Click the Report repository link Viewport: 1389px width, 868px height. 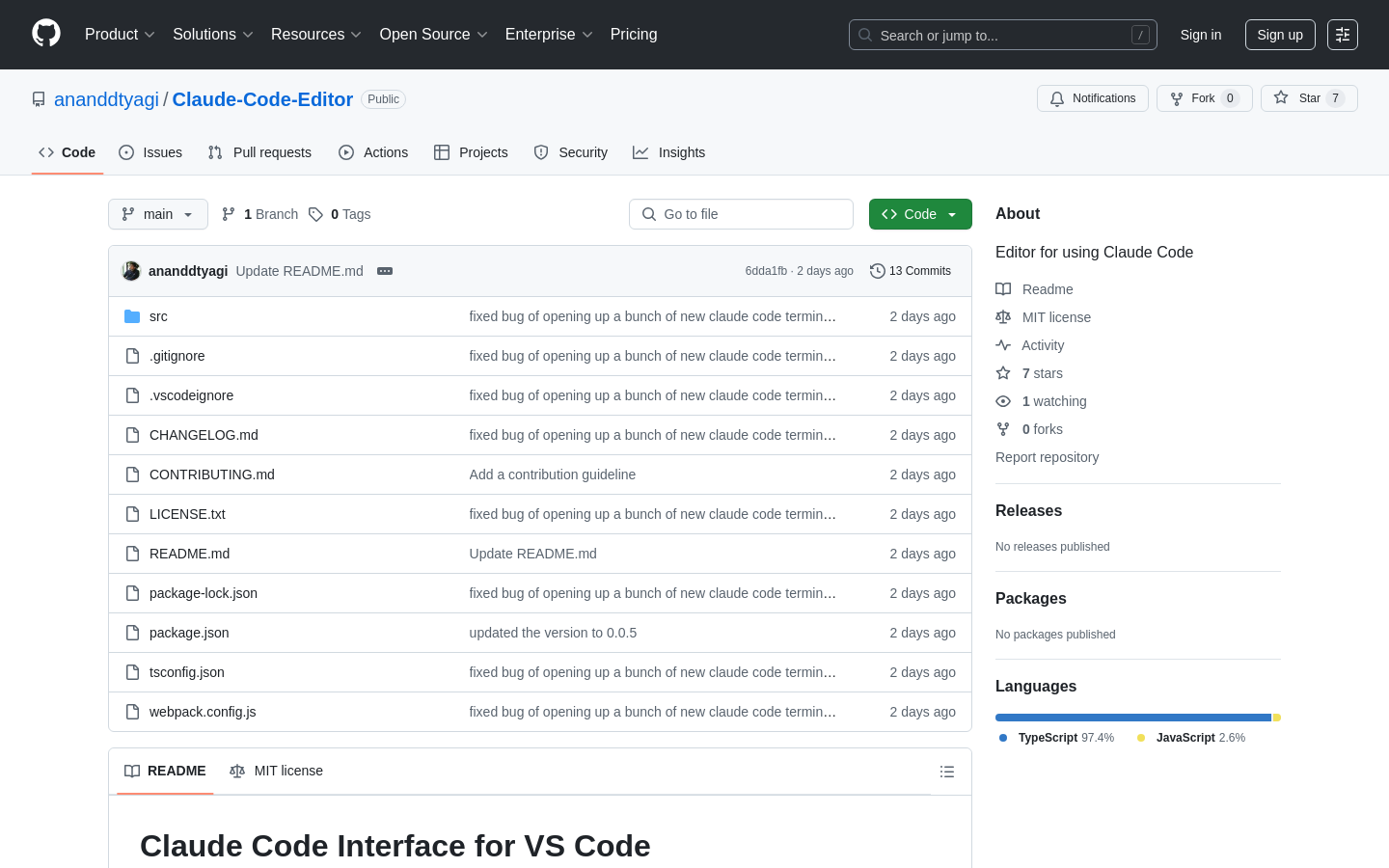click(x=1047, y=457)
